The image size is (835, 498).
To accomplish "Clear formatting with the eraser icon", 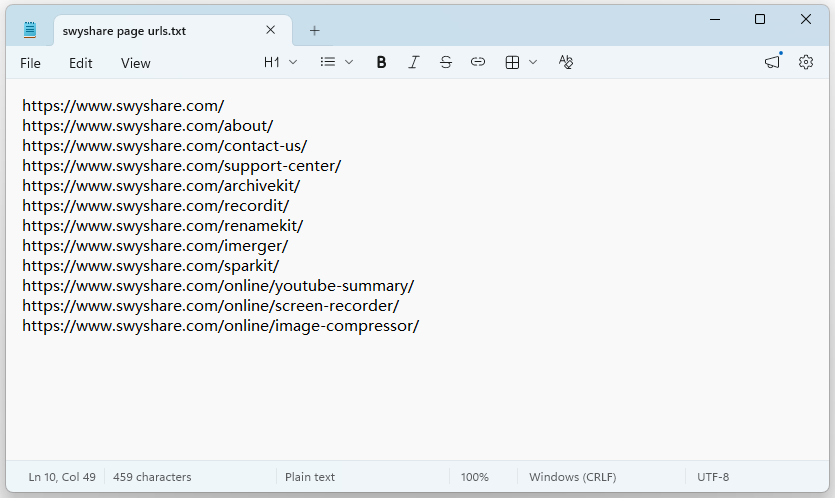I will (x=566, y=62).
